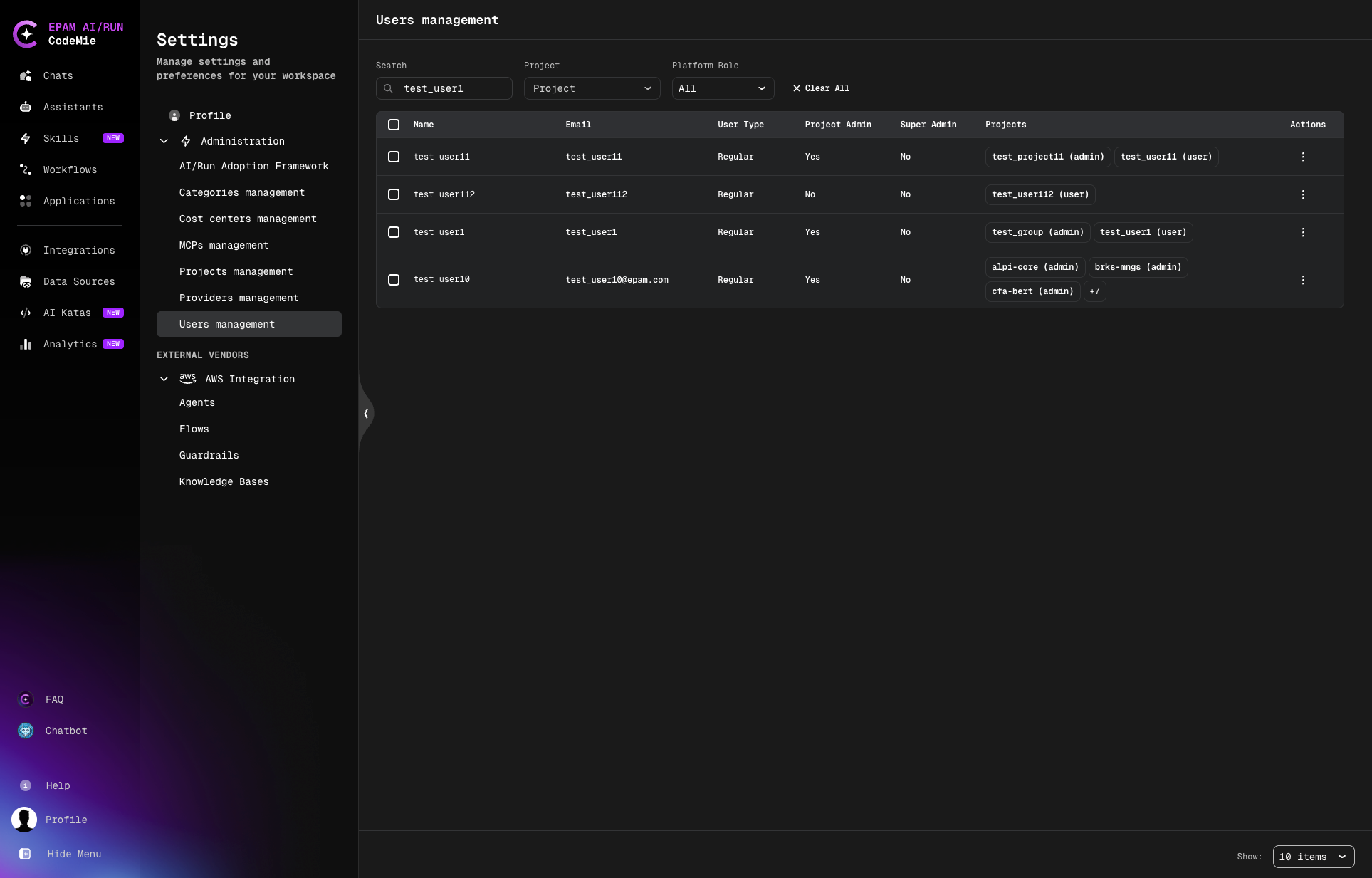
Task: Open the Platform Role dropdown
Action: (722, 88)
